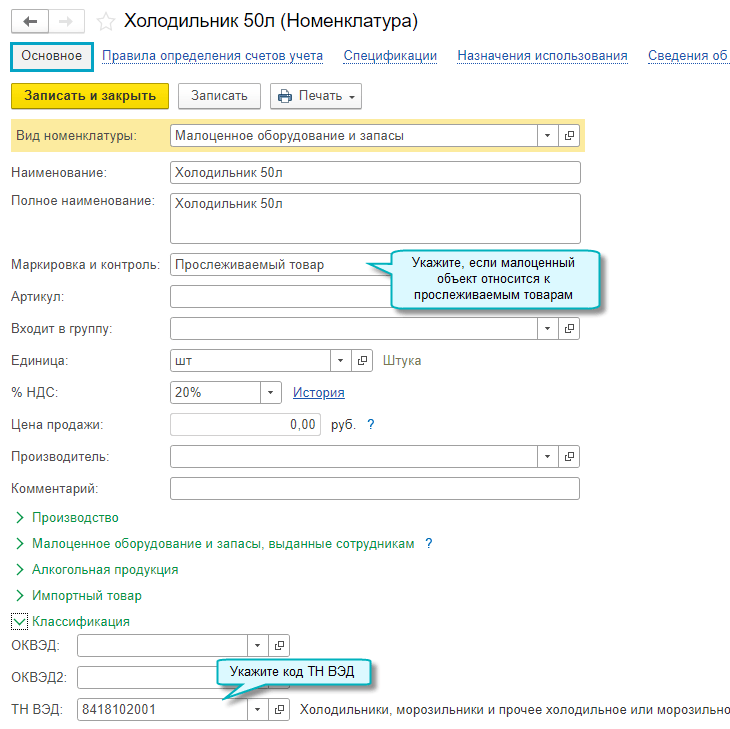Click into the Производитель field
The height and width of the screenshot is (729, 730).
pyautogui.click(x=354, y=457)
